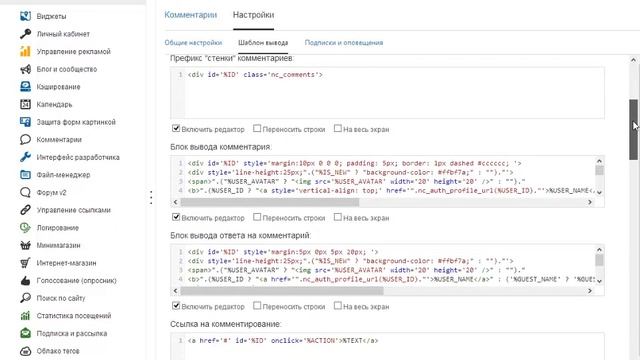Click Защита форм картинкой icon
The width and height of the screenshot is (640, 360).
pos(25,122)
